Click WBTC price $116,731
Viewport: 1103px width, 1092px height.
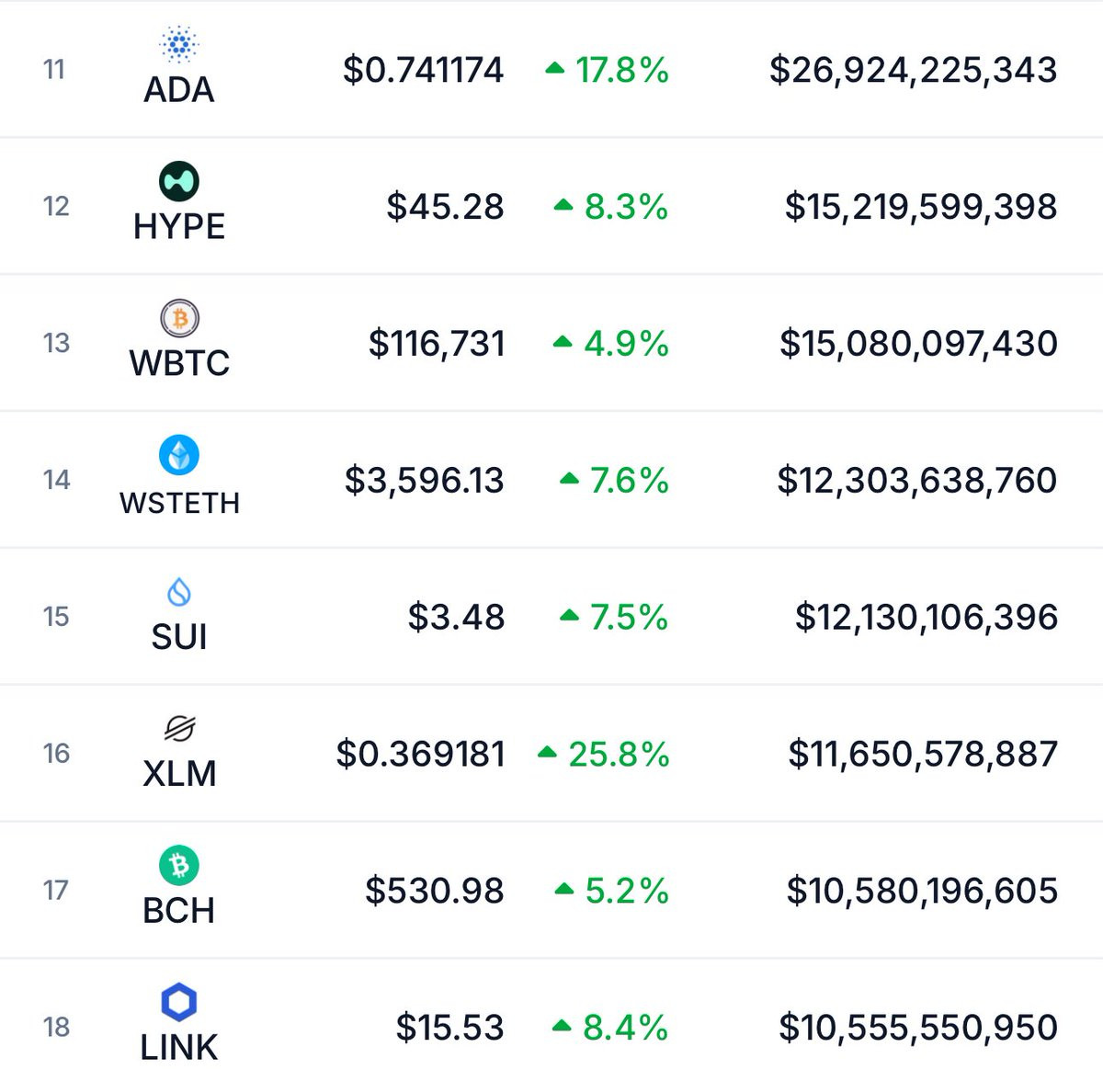coord(437,344)
